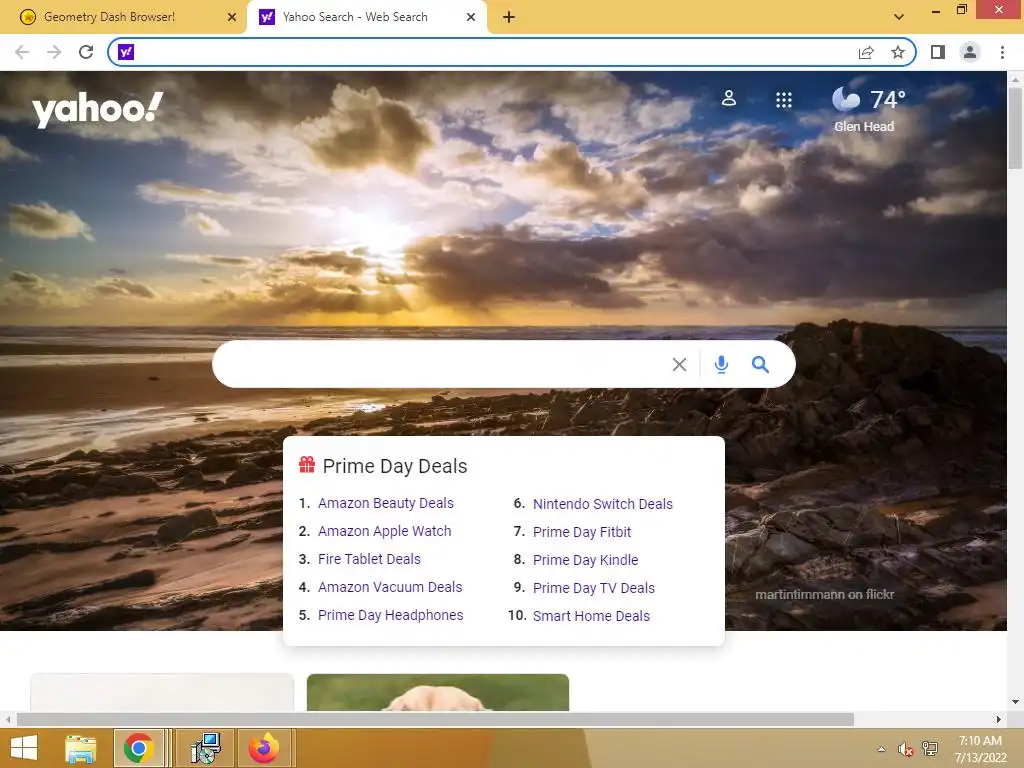The height and width of the screenshot is (768, 1024).
Task: Click the Yahoo site favicon in address bar
Action: [126, 52]
